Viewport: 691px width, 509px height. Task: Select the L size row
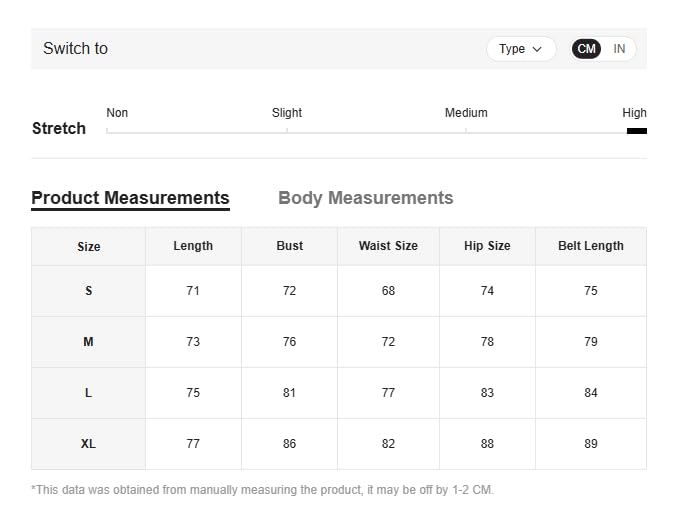coord(88,393)
